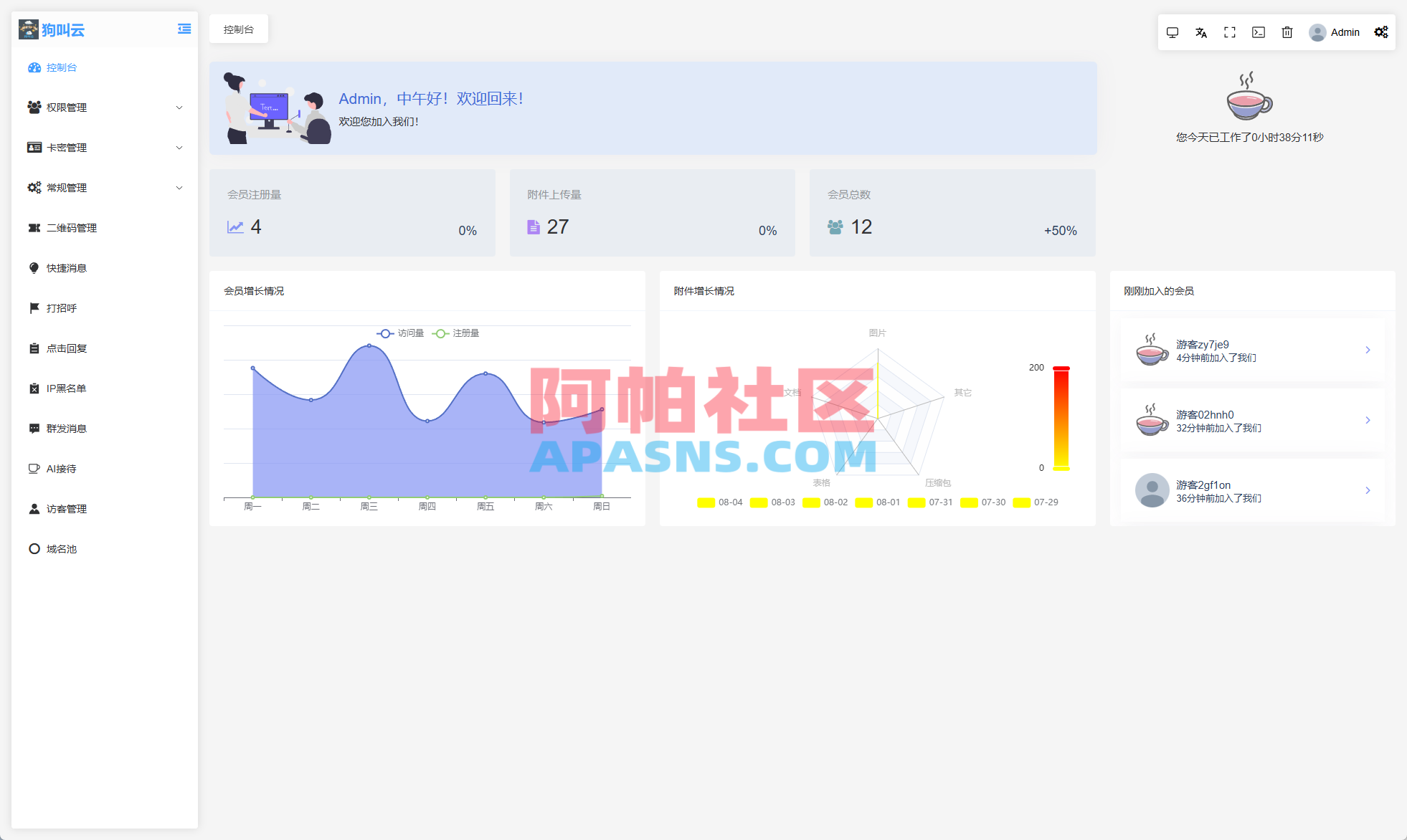This screenshot has width=1407, height=840.
Task: Open the layout settings gears icon
Action: [x=1381, y=32]
